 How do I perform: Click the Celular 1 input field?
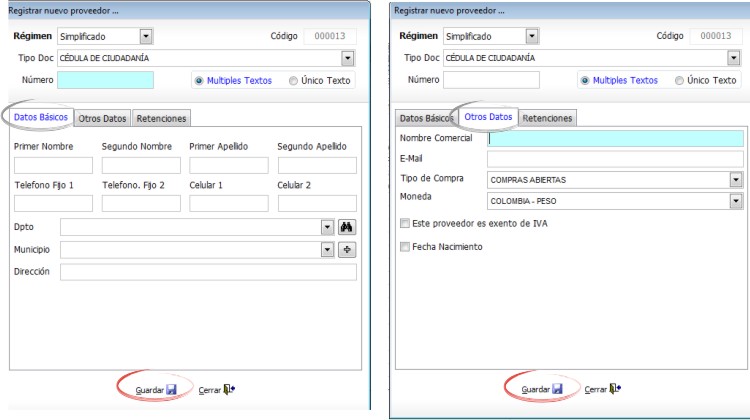(229, 203)
